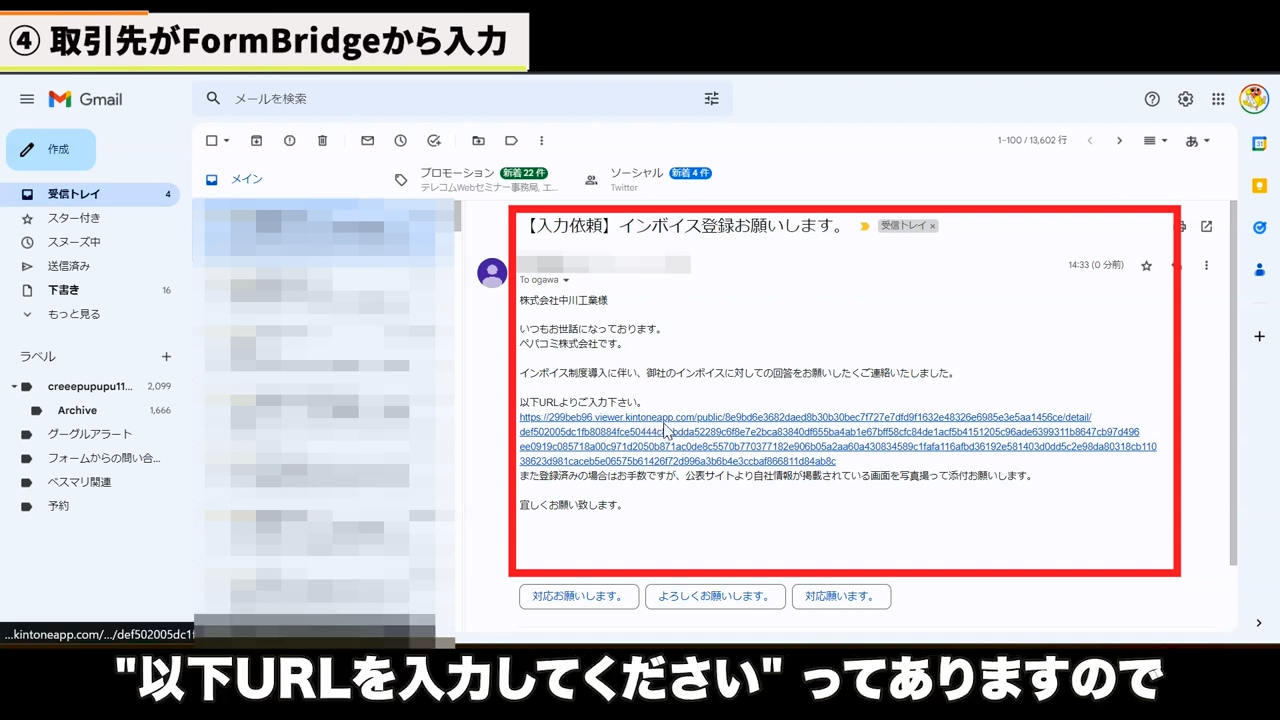
Task: Click the move to folder icon
Action: [x=478, y=141]
